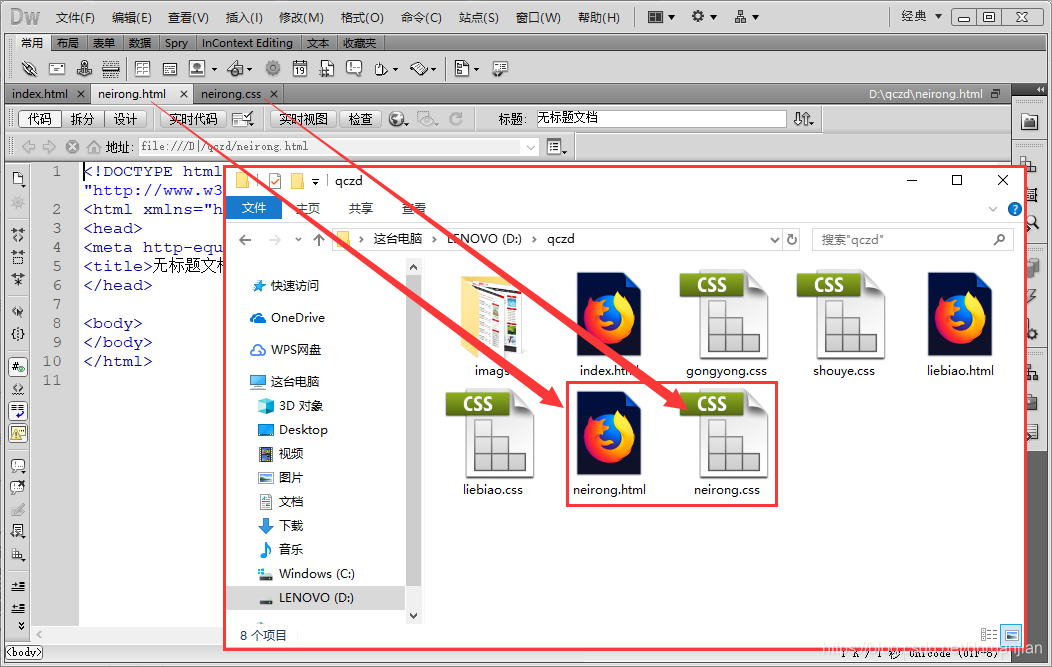Insert a server-side include

327,68
